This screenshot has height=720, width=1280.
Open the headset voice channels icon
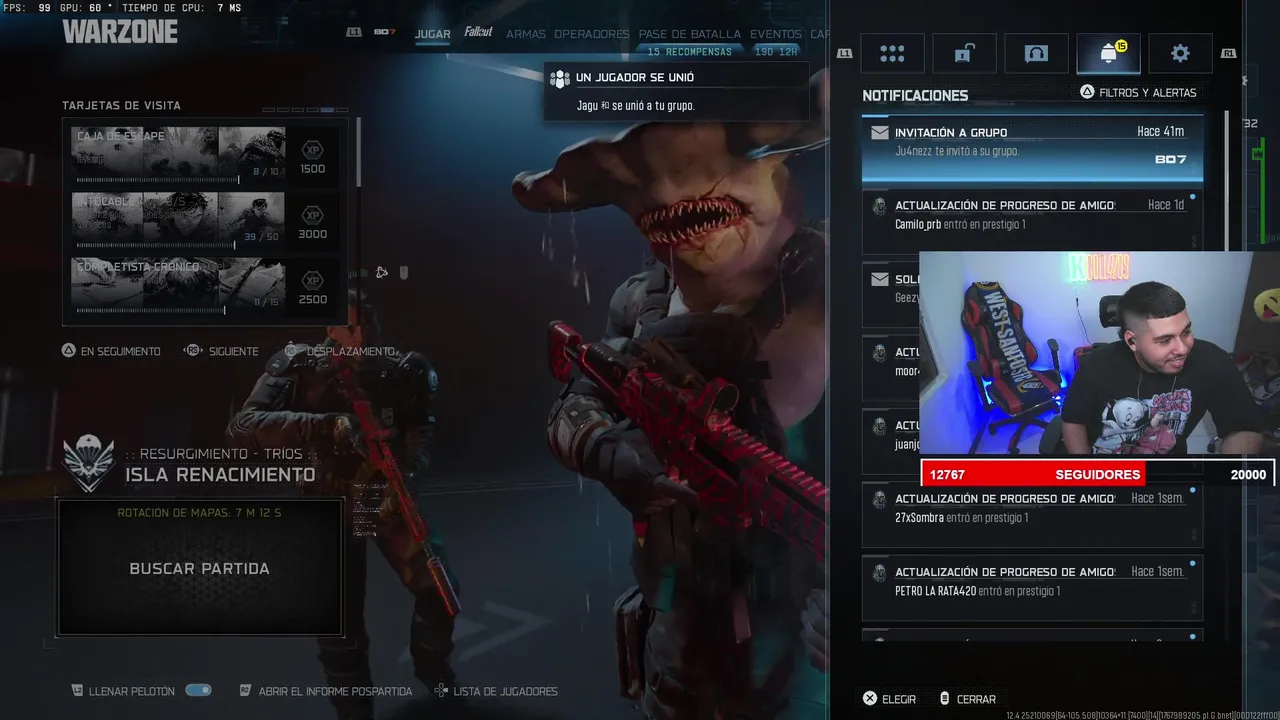1036,54
